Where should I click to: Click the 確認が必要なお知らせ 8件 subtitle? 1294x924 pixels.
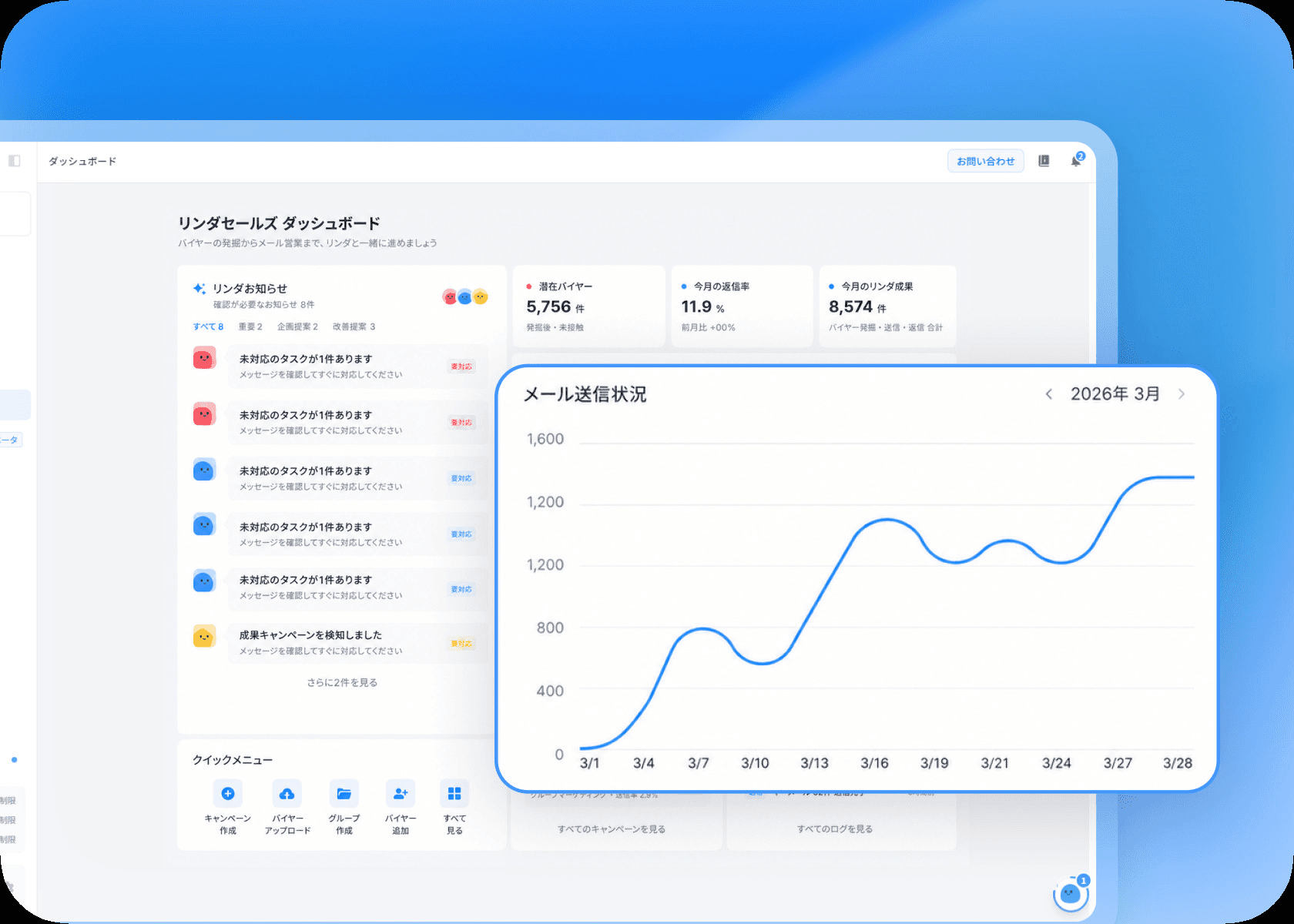(x=264, y=305)
